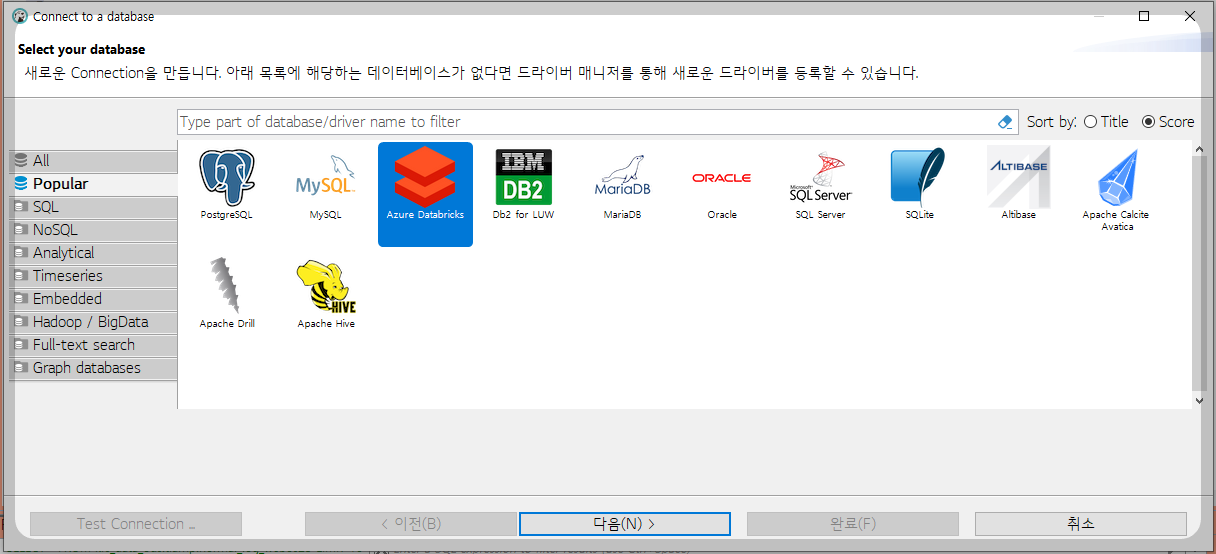Open the Full-text search category
This screenshot has height=554, width=1216.
(x=93, y=345)
